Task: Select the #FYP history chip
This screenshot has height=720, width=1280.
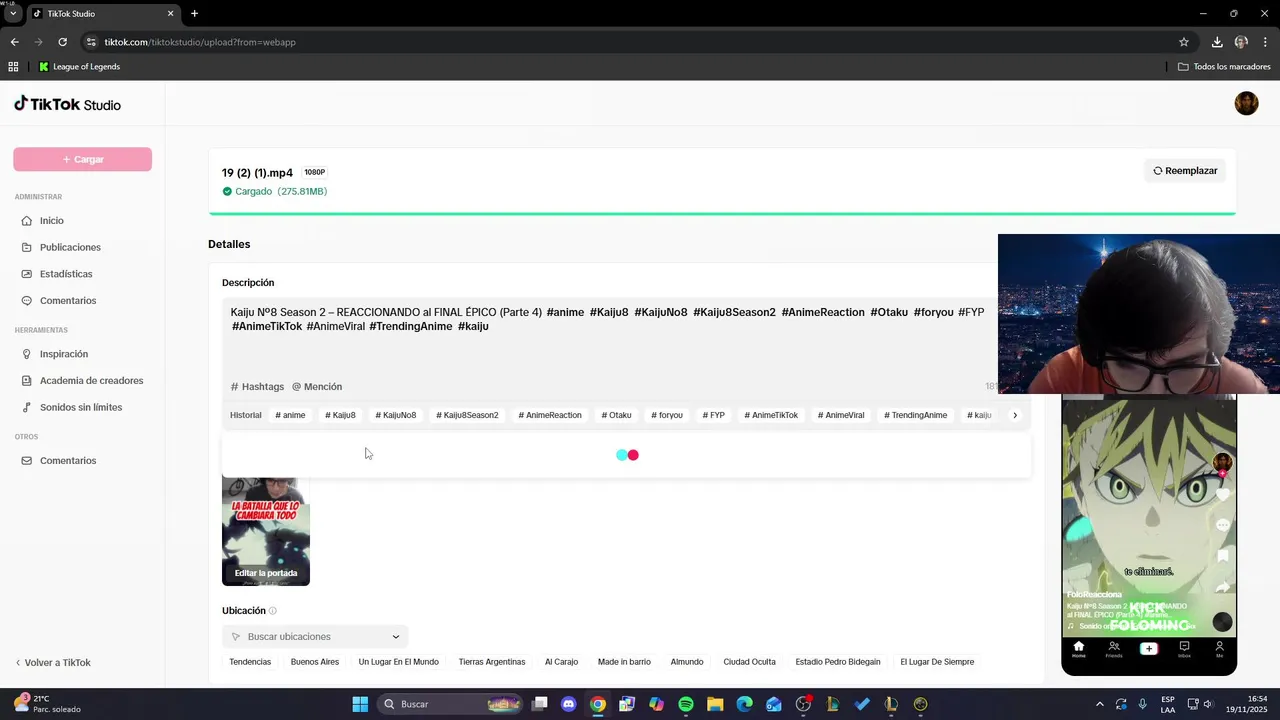Action: (x=714, y=415)
